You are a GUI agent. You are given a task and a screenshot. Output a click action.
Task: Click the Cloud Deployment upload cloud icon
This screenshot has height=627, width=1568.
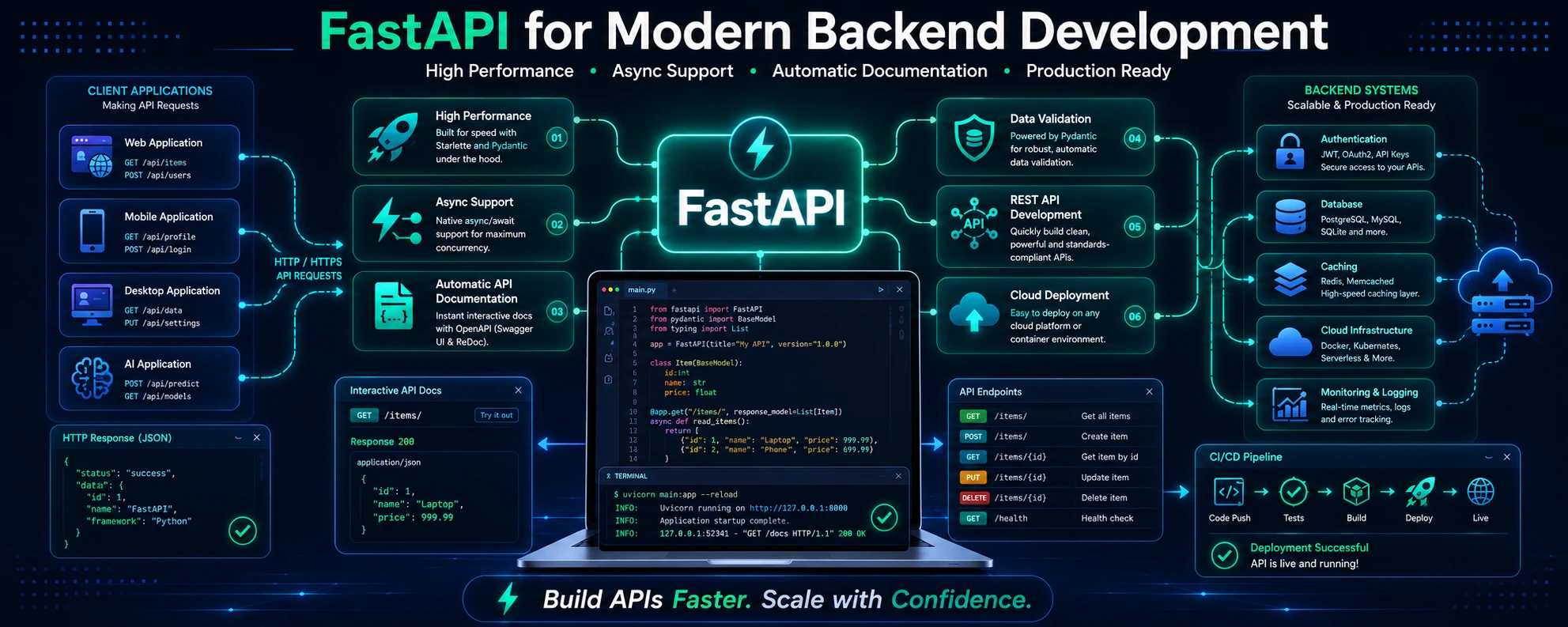[x=974, y=311]
